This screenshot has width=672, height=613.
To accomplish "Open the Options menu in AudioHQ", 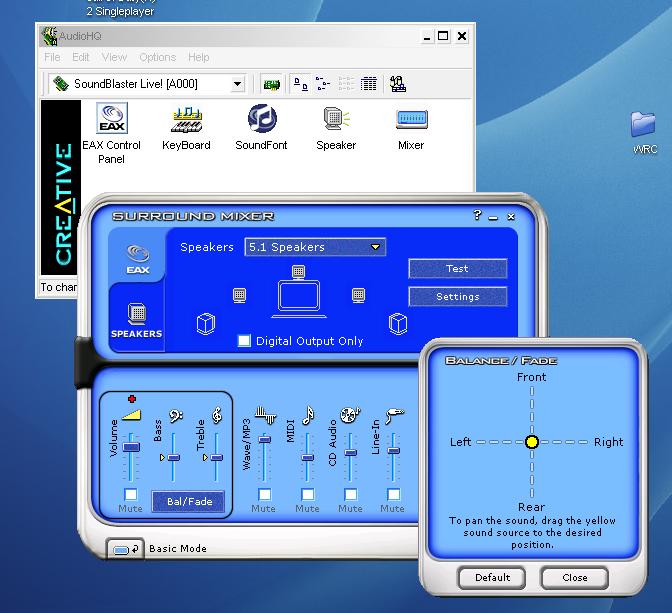I will pos(158,57).
